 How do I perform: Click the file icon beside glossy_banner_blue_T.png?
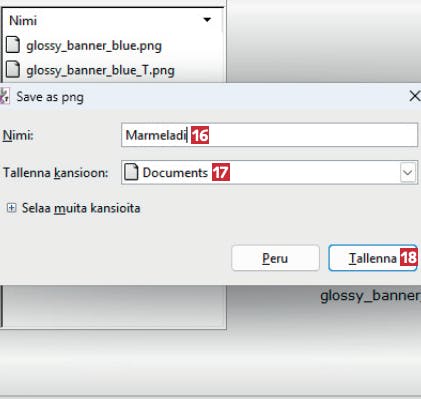13,70
